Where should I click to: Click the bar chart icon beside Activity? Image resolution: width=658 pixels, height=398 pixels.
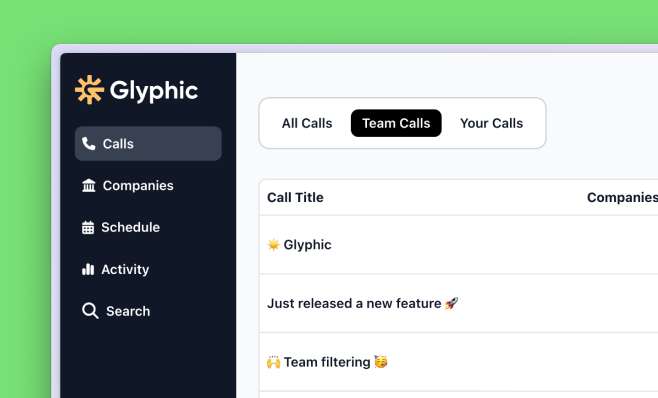[x=88, y=269]
